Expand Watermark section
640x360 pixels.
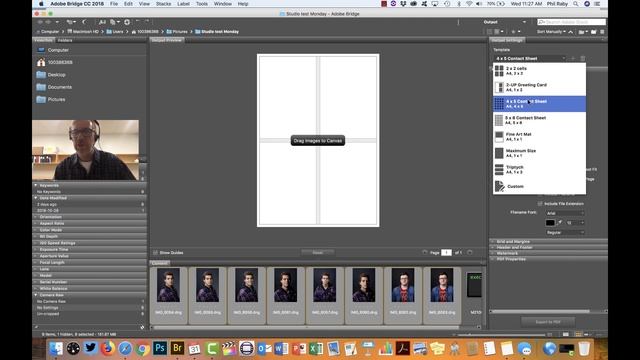(x=548, y=253)
